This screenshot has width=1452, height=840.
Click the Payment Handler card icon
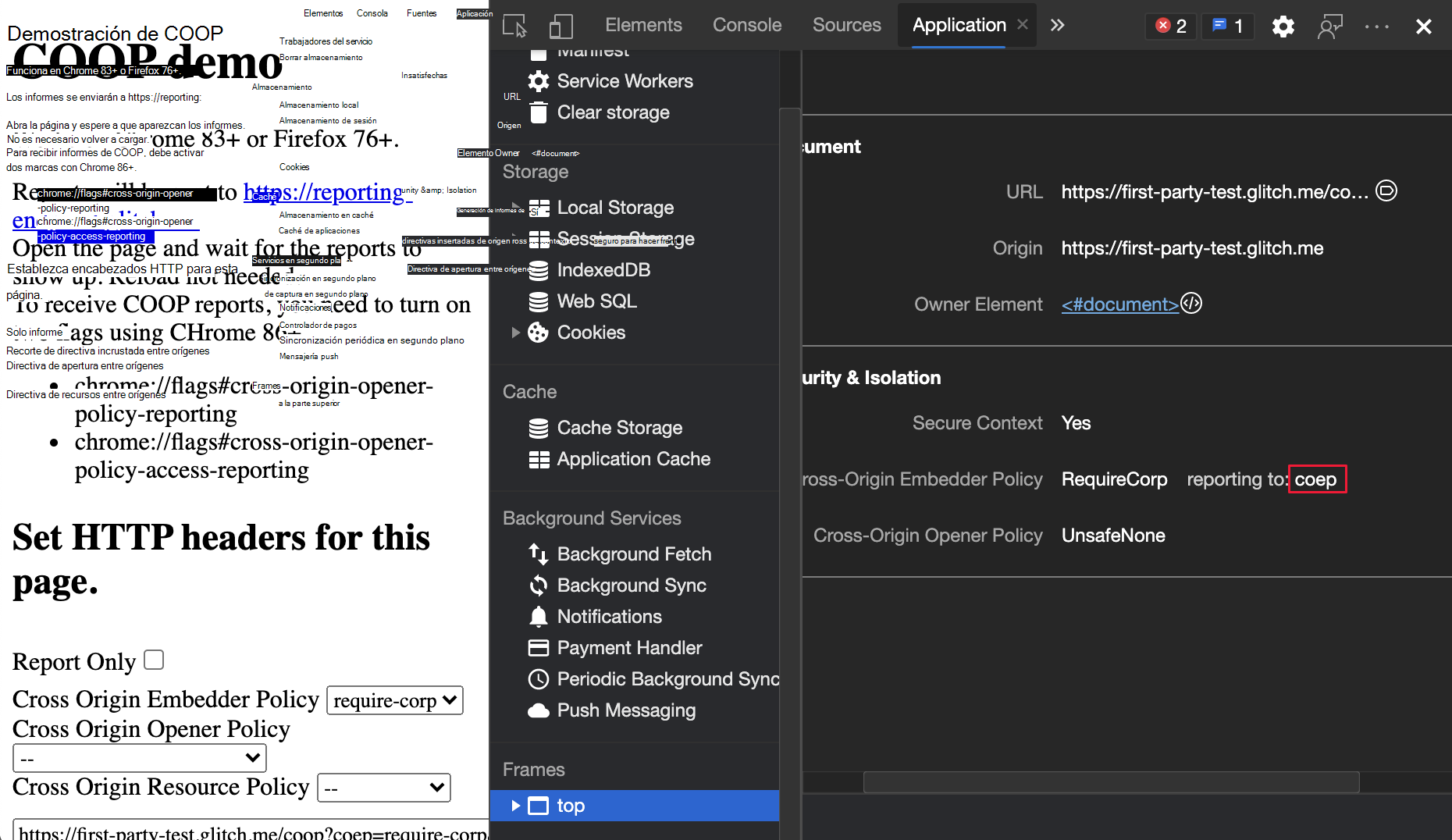[539, 648]
